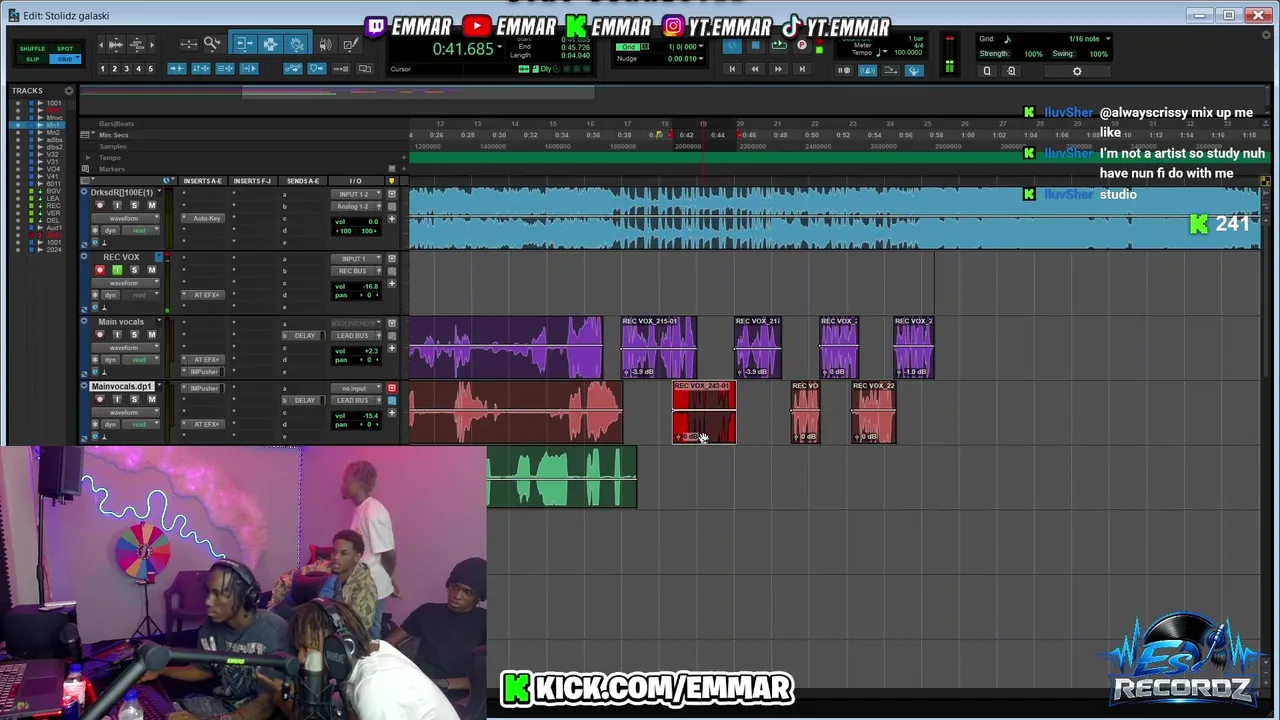Toggle input monitoring on REC VOX track
Viewport: 1280px width, 720px height.
pyautogui.click(x=117, y=270)
